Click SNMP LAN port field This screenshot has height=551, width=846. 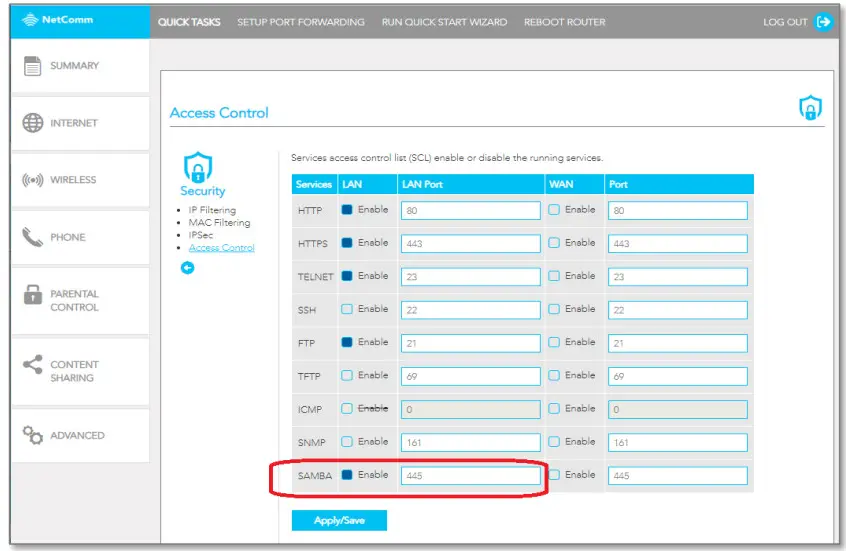[470, 443]
